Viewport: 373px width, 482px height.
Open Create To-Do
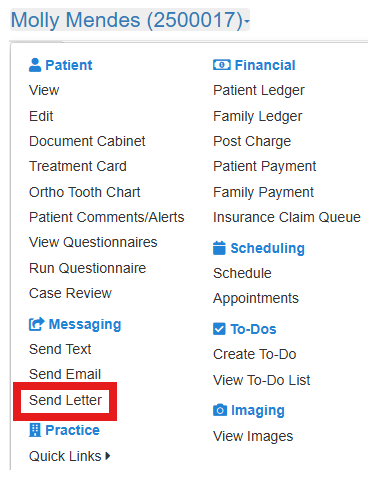[255, 354]
